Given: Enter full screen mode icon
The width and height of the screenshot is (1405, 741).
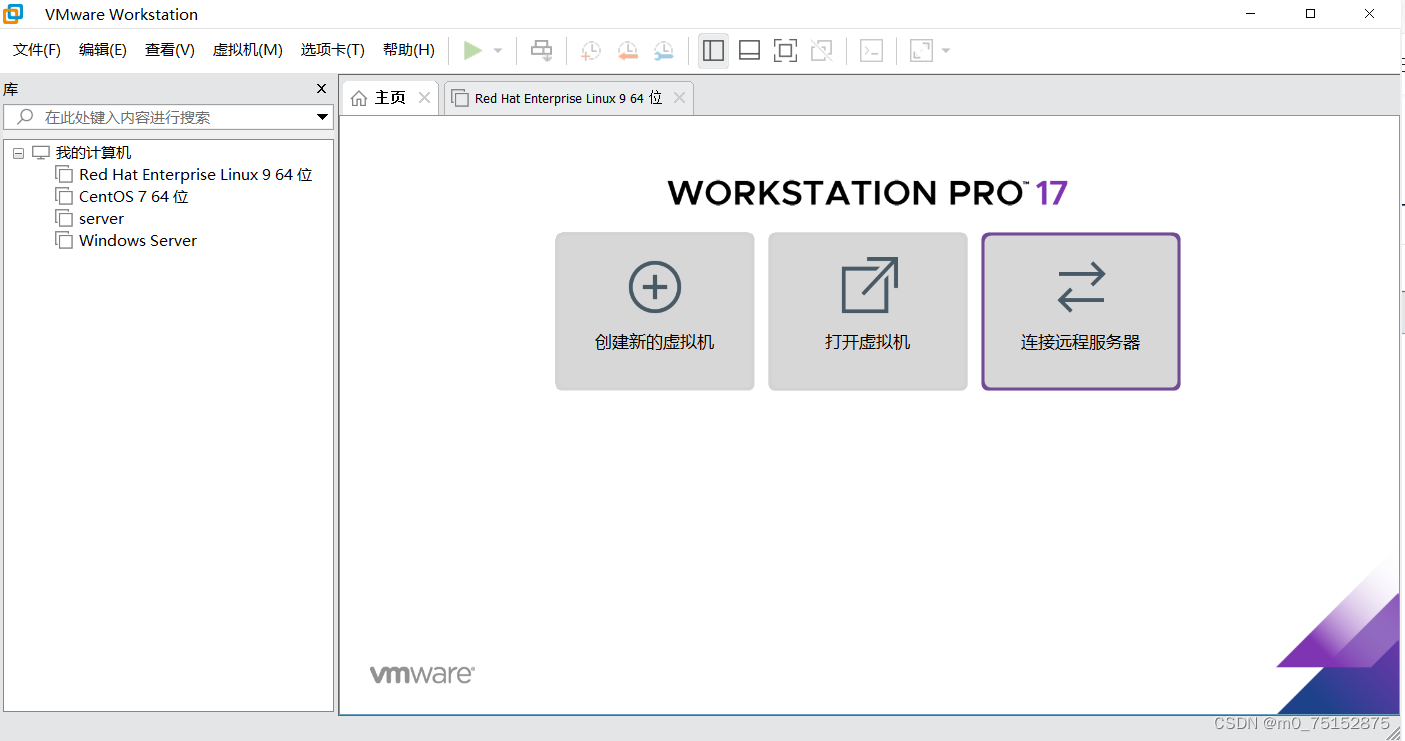Looking at the screenshot, I should coord(785,50).
